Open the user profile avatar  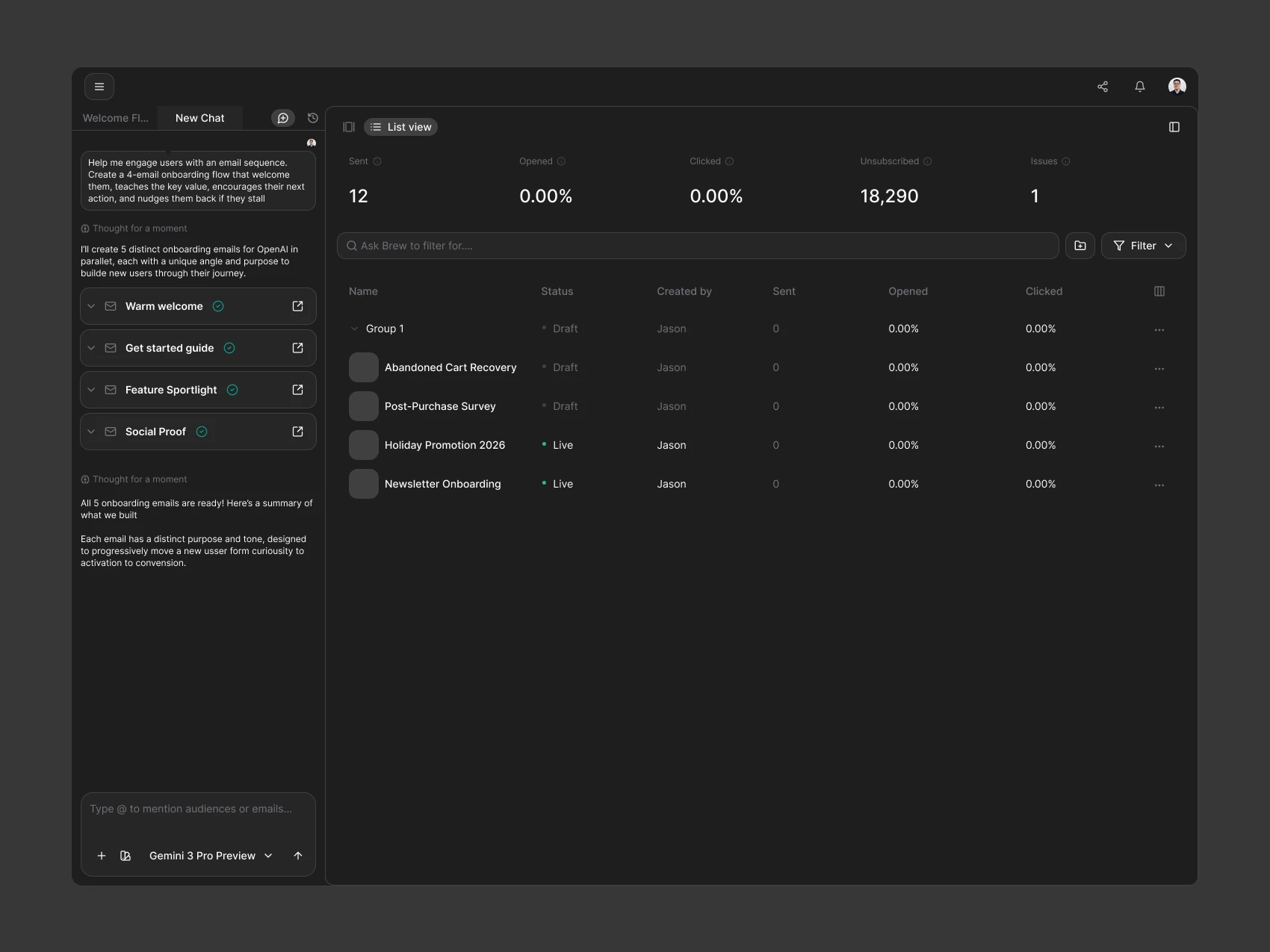pos(1177,87)
